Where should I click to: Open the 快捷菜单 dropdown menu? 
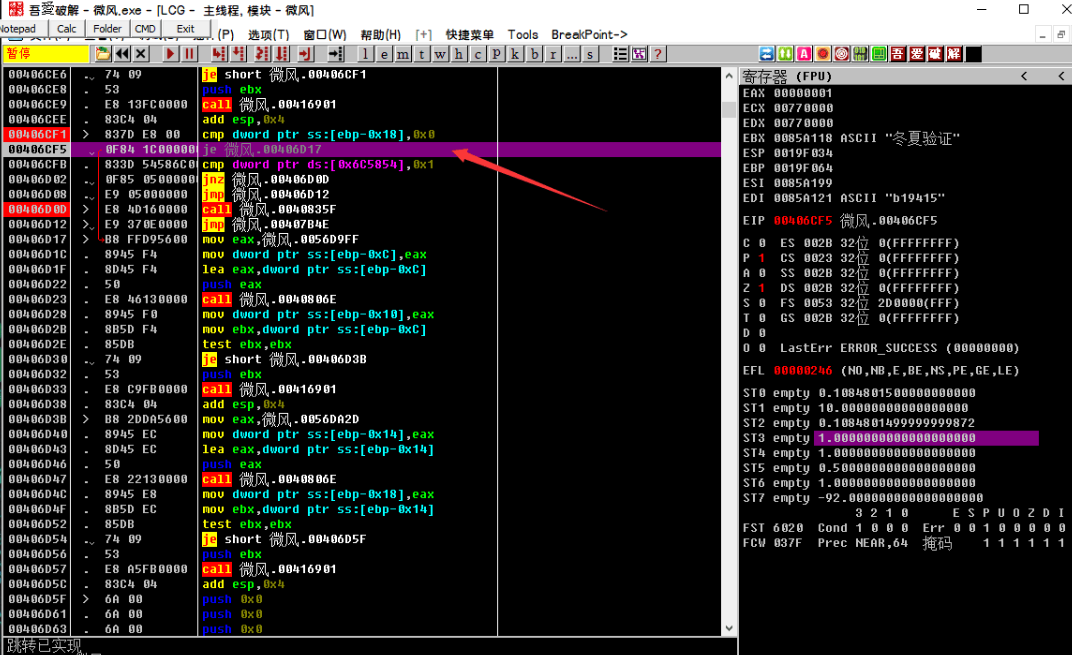[x=470, y=35]
